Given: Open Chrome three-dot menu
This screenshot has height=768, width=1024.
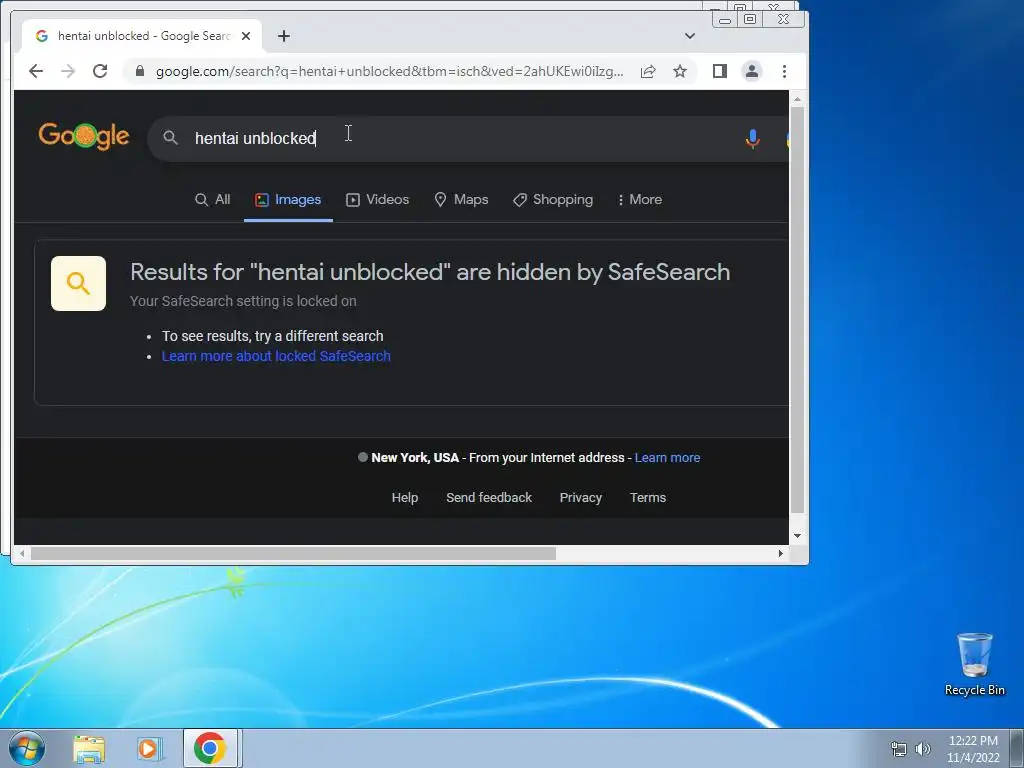Looking at the screenshot, I should (x=784, y=71).
